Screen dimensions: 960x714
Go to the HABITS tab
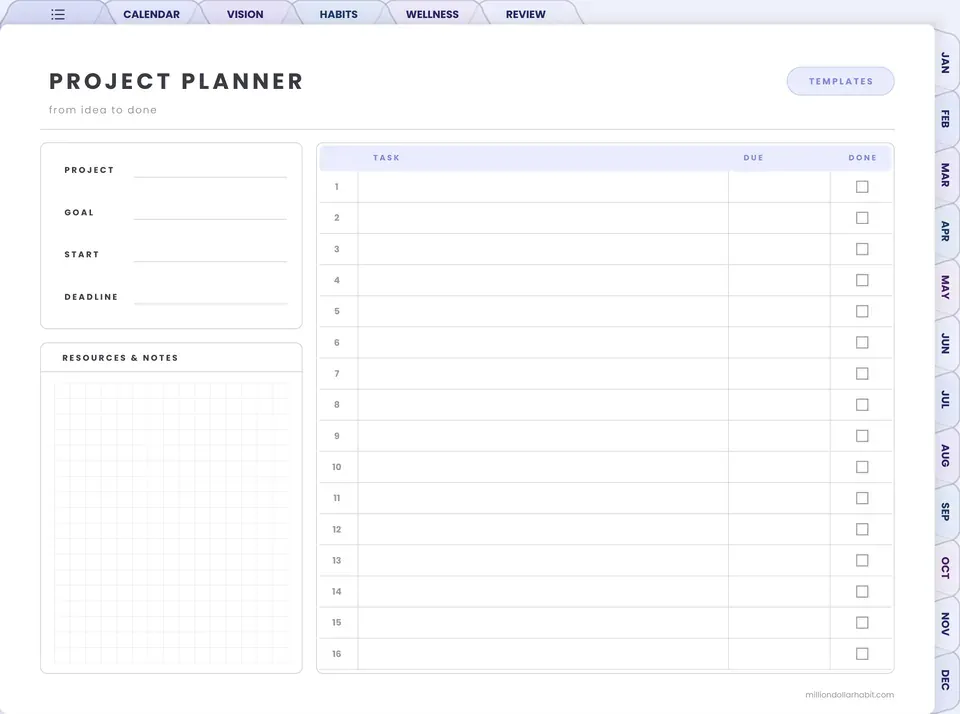[339, 14]
